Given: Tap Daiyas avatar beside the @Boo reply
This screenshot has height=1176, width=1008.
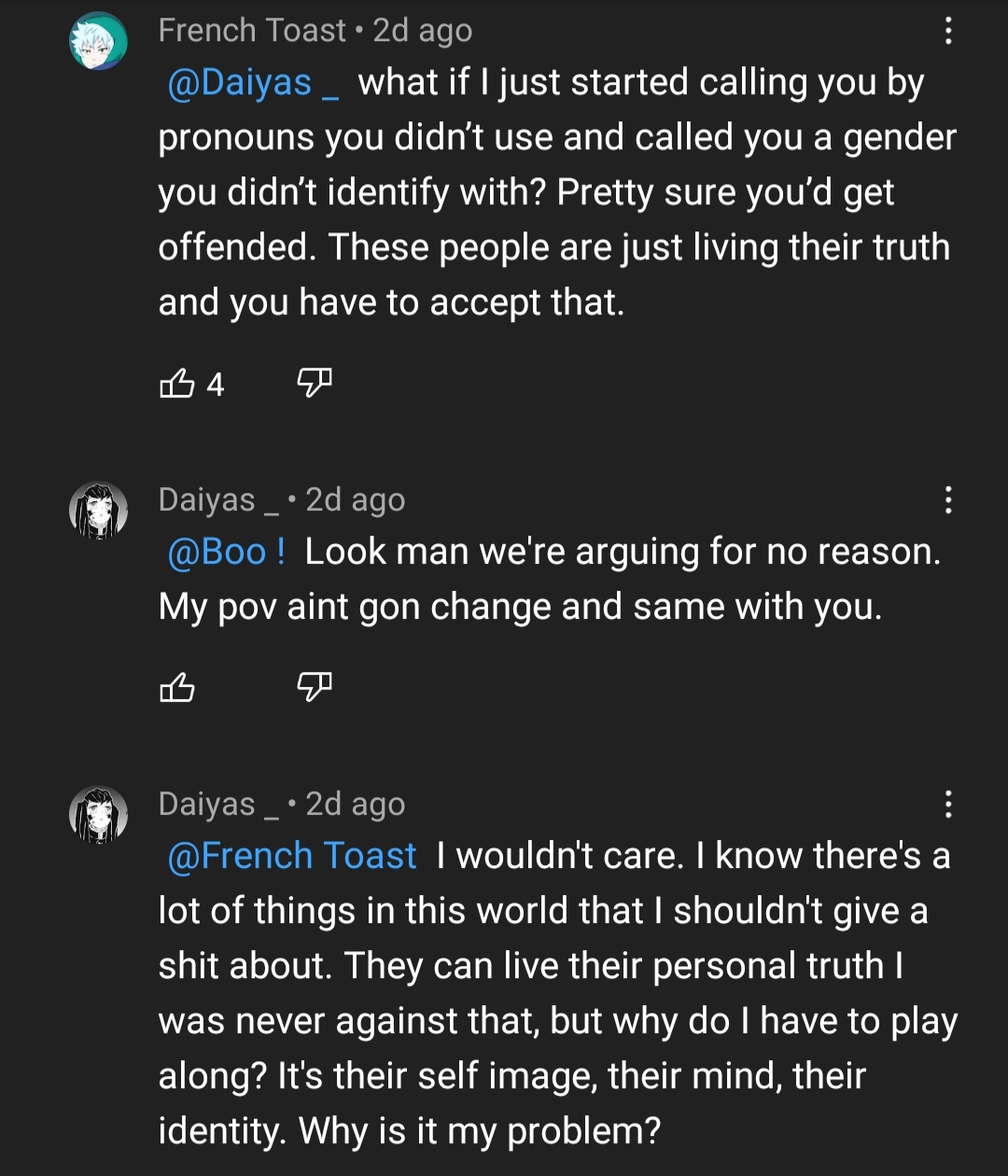Looking at the screenshot, I should point(99,511).
